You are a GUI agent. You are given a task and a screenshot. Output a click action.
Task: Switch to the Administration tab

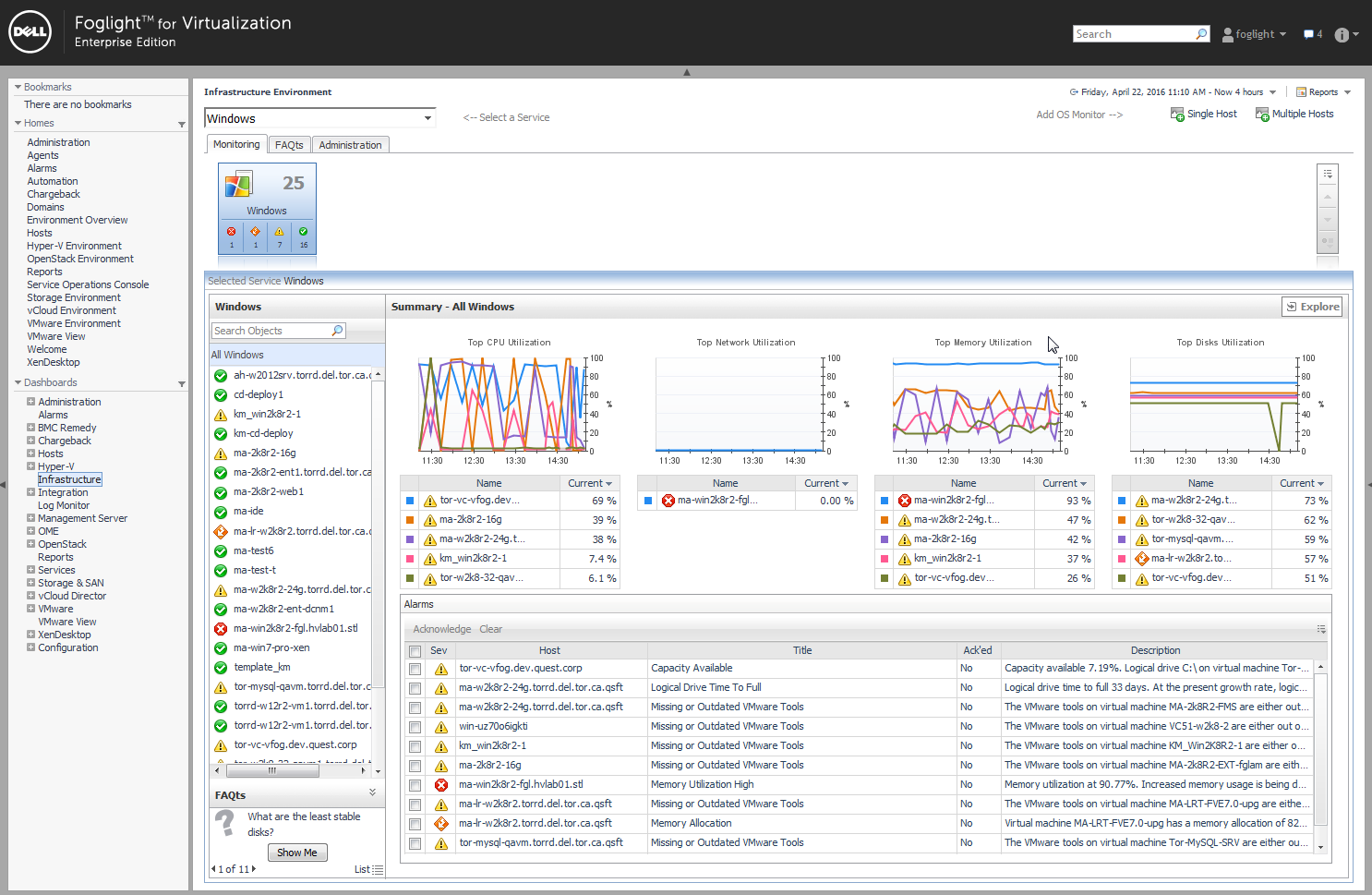tap(350, 145)
